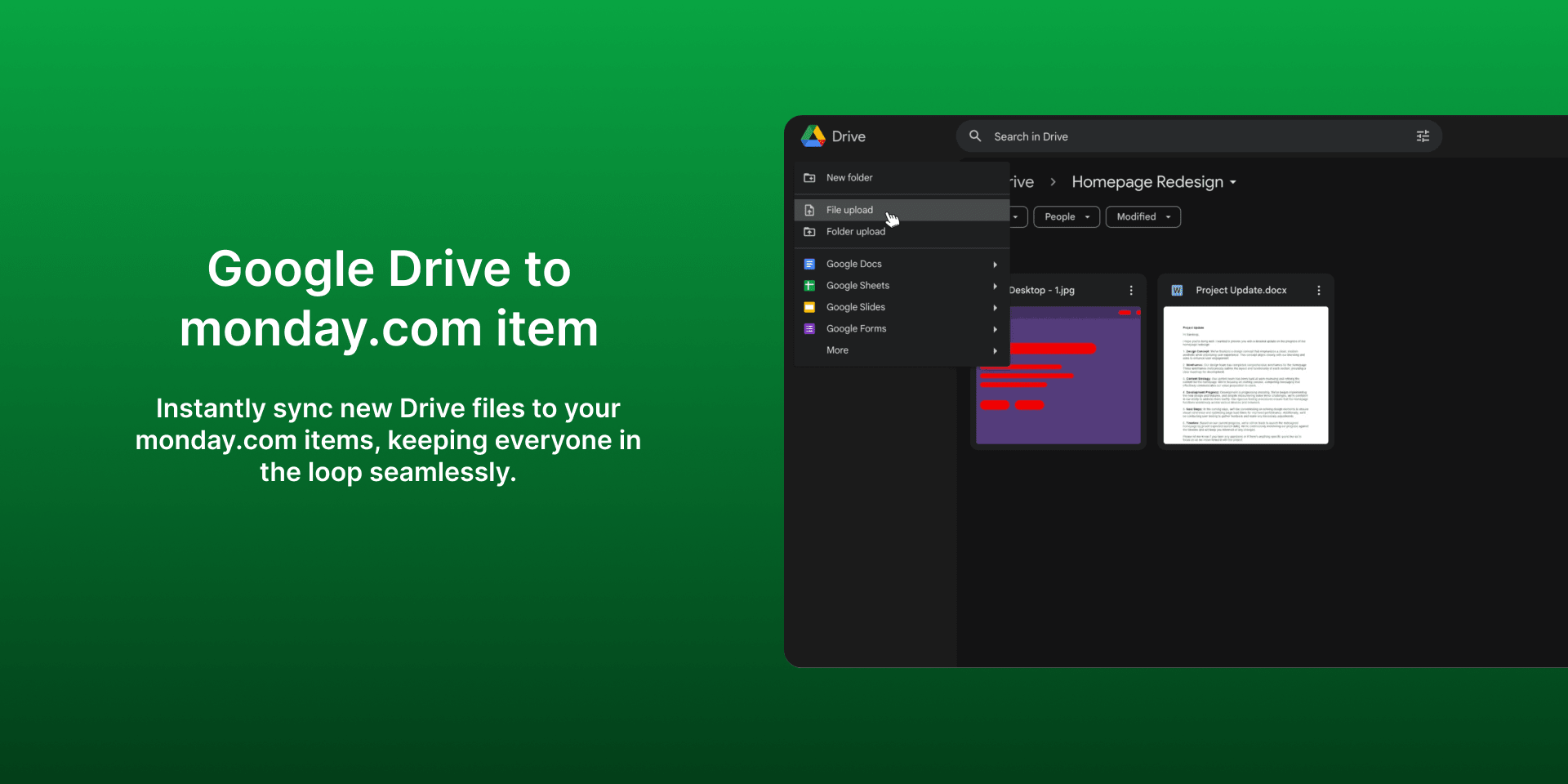
Task: Focus the Search in Drive field
Action: 1199,136
